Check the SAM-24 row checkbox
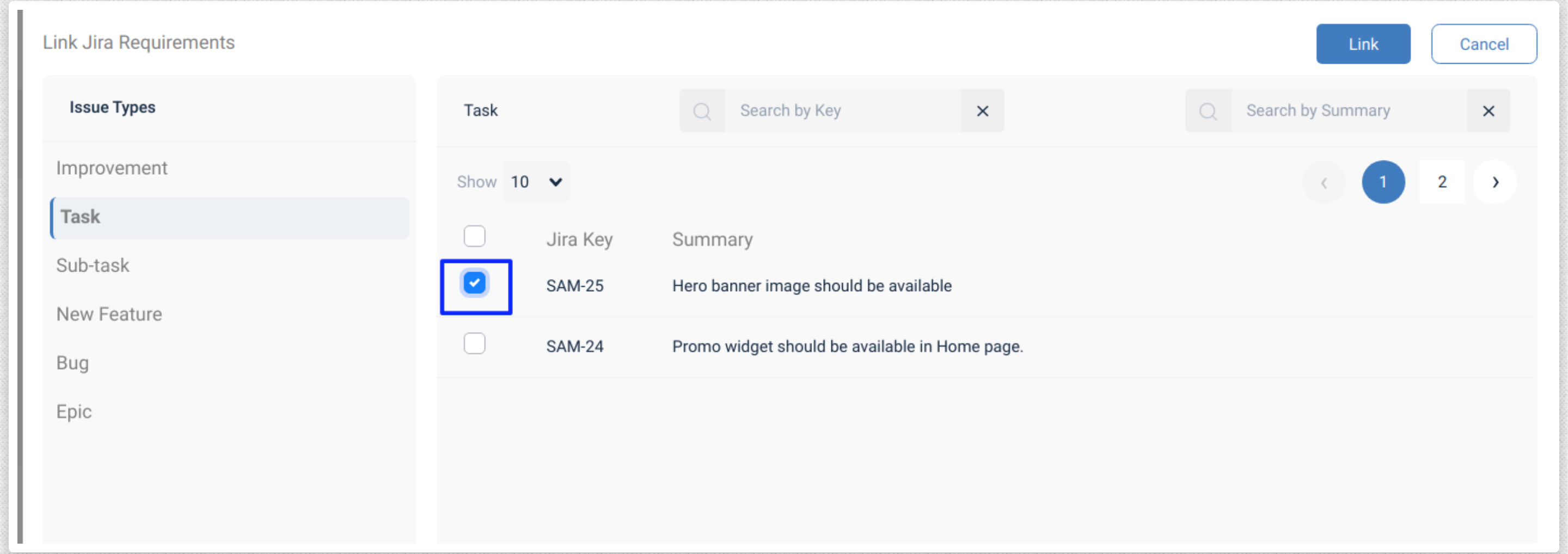 point(474,343)
